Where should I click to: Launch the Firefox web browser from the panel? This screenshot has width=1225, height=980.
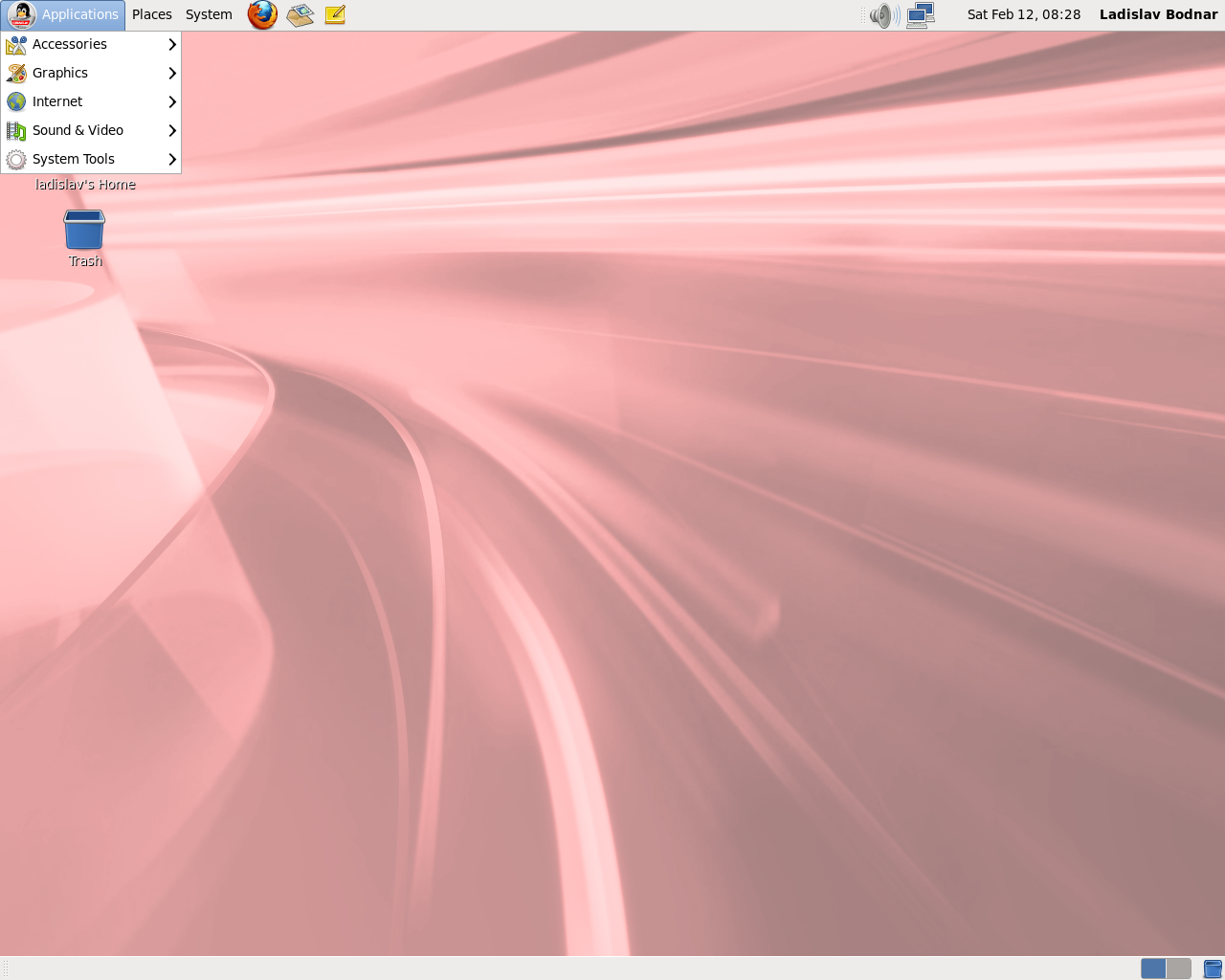coord(262,14)
